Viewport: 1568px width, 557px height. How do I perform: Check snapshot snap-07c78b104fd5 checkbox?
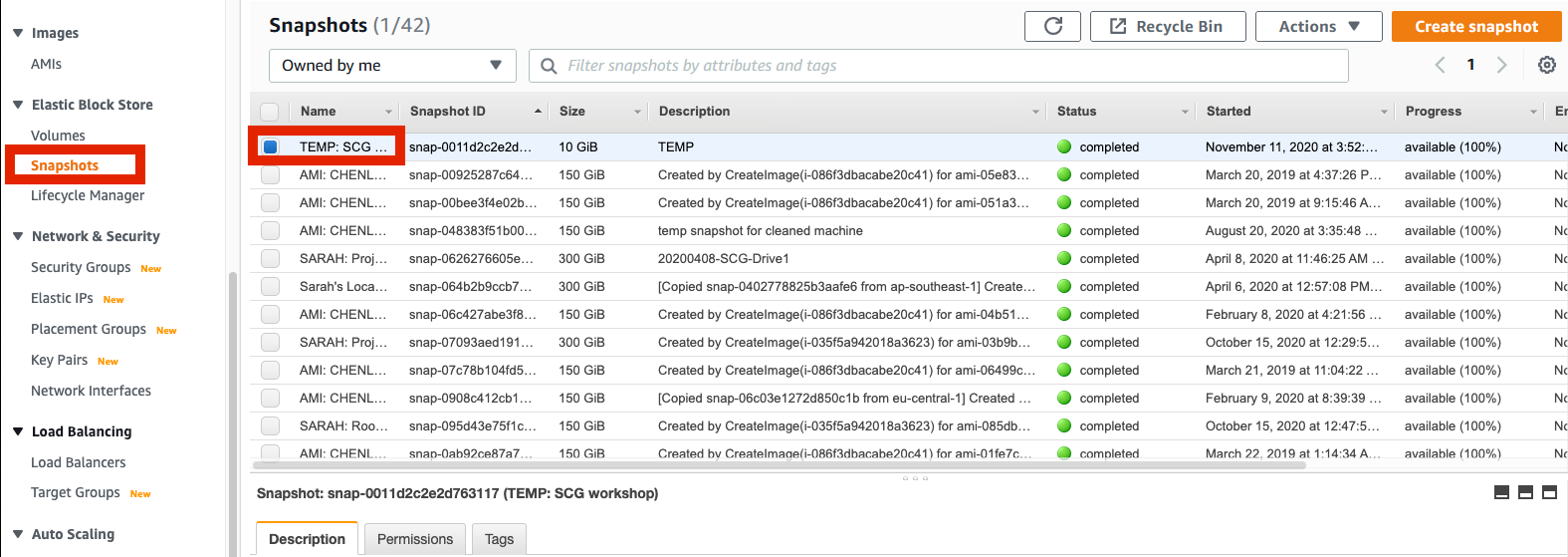(x=270, y=370)
